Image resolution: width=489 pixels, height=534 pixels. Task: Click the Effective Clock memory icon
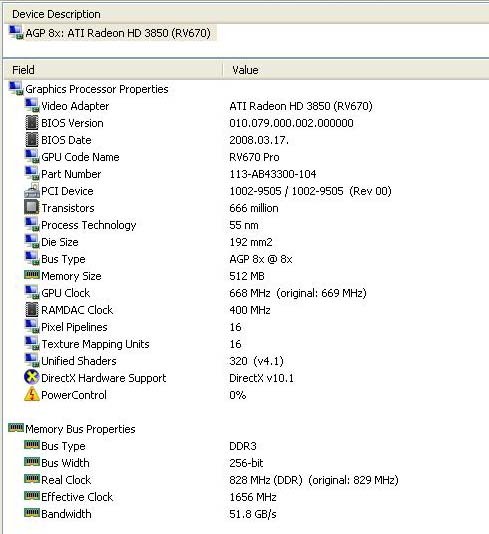coord(32,496)
